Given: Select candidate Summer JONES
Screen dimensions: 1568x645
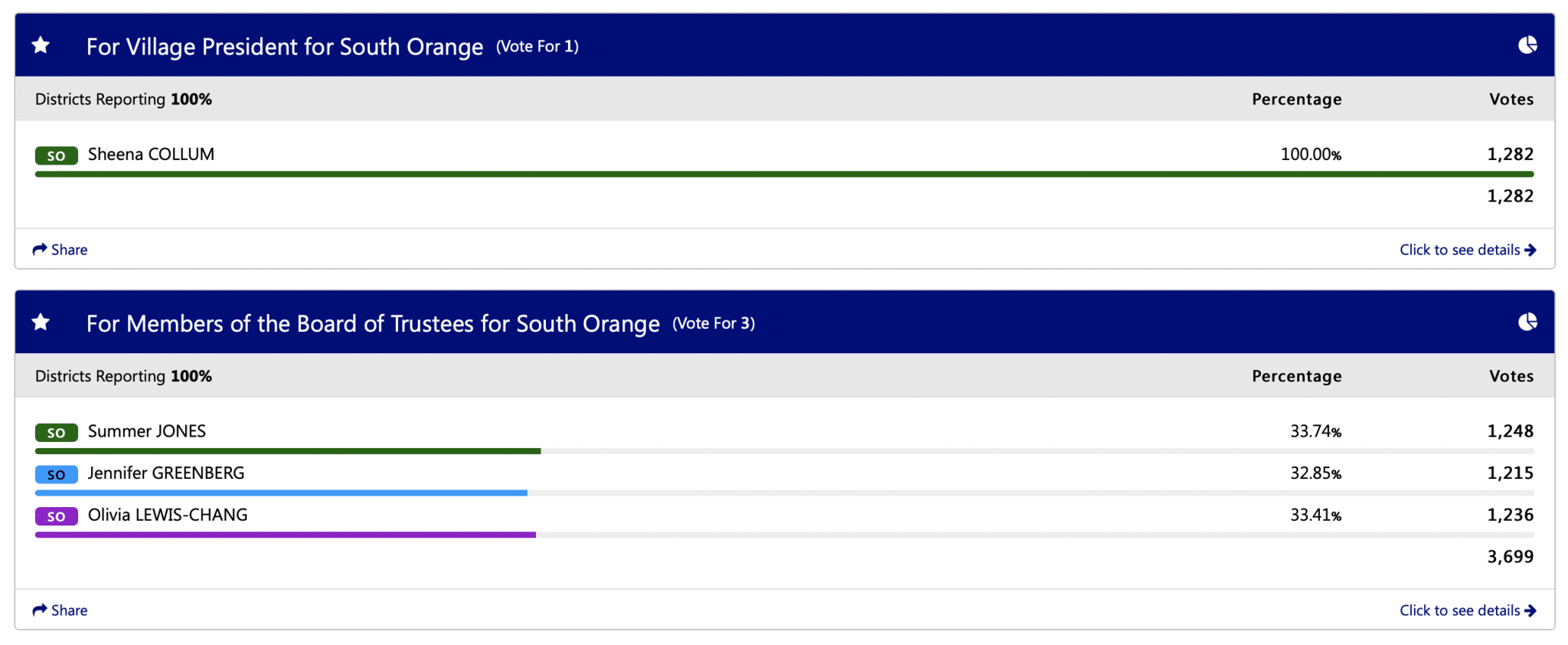Looking at the screenshot, I should (x=147, y=431).
